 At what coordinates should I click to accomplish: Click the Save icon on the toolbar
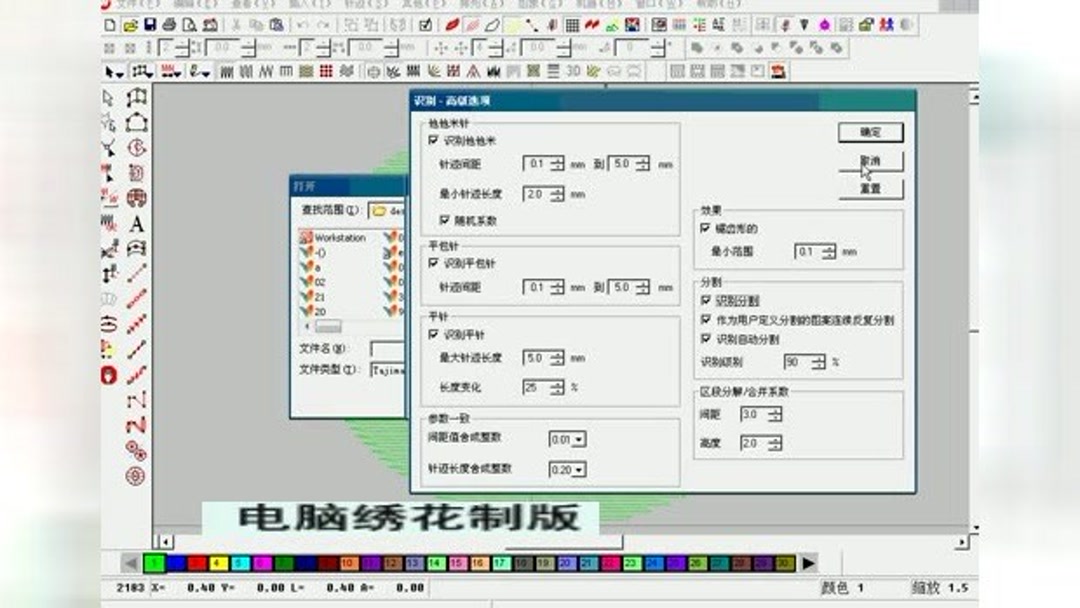151,25
